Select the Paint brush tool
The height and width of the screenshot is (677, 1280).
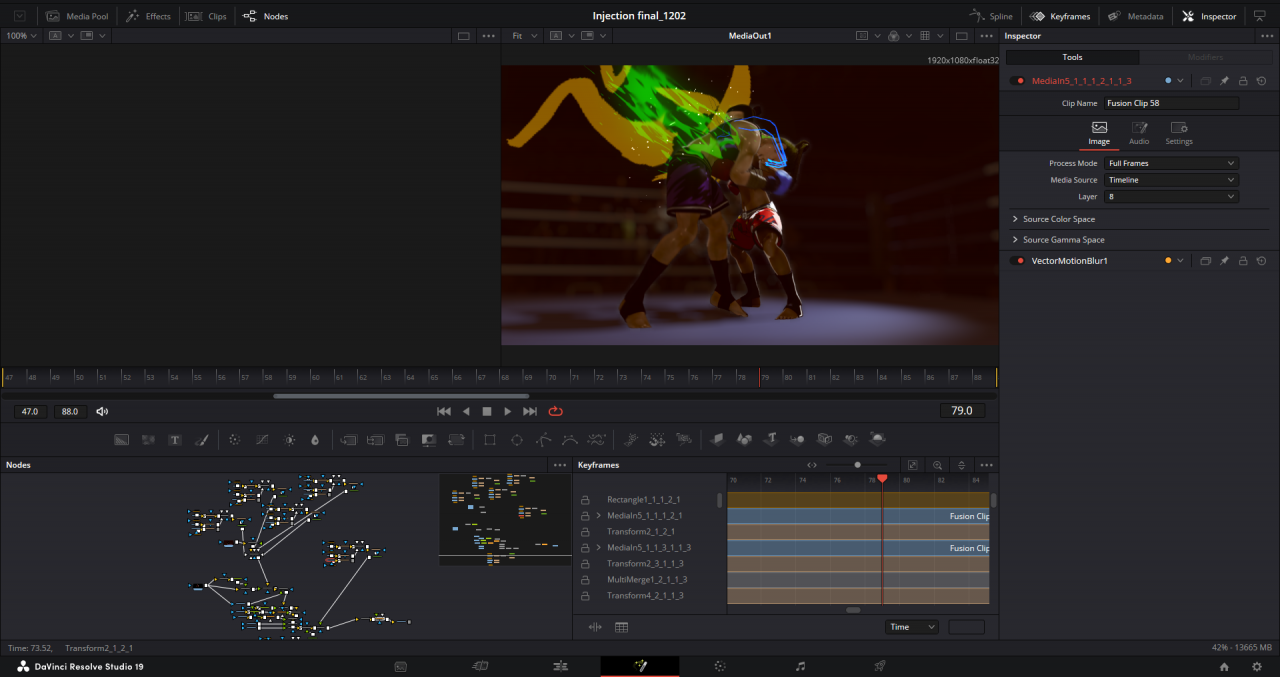point(201,439)
